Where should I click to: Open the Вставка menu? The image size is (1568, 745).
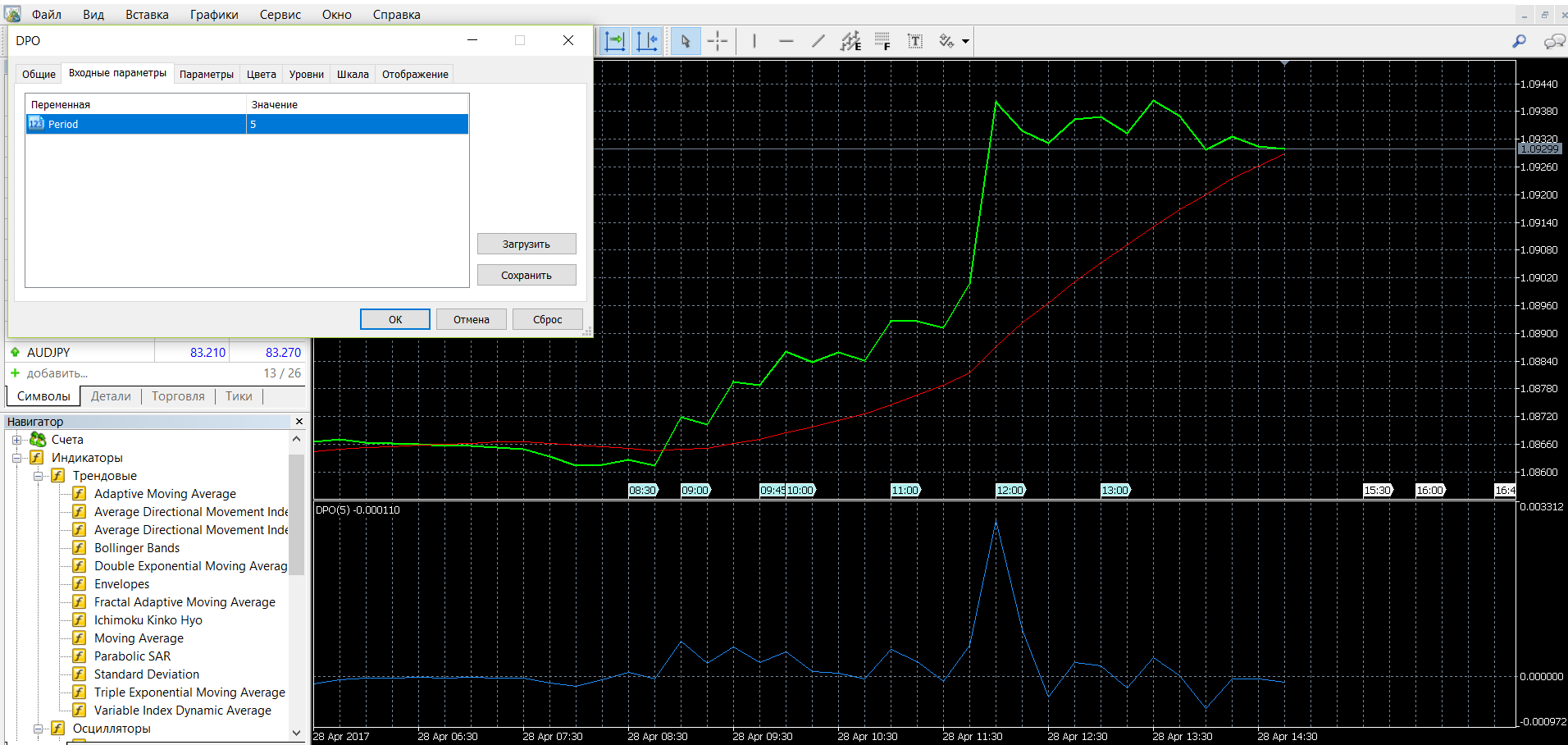pos(147,15)
